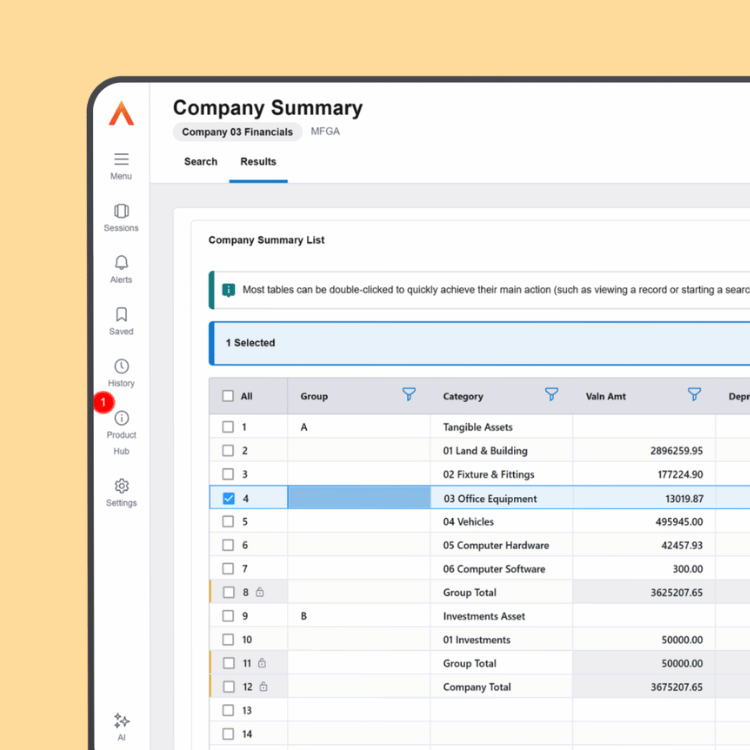Click the green info icon in the tip banner
The height and width of the screenshot is (750, 750).
coord(229,290)
